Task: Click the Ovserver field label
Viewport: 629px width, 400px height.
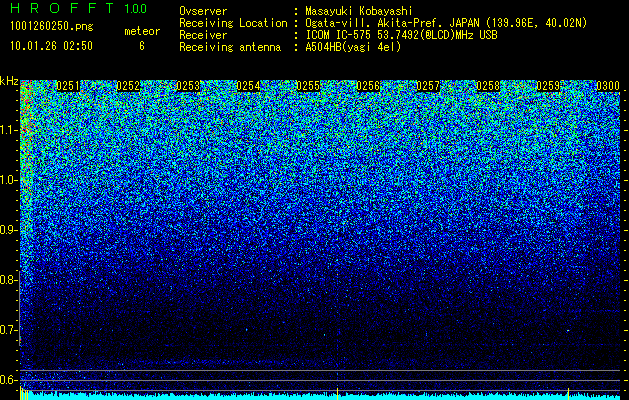Action: coord(203,11)
